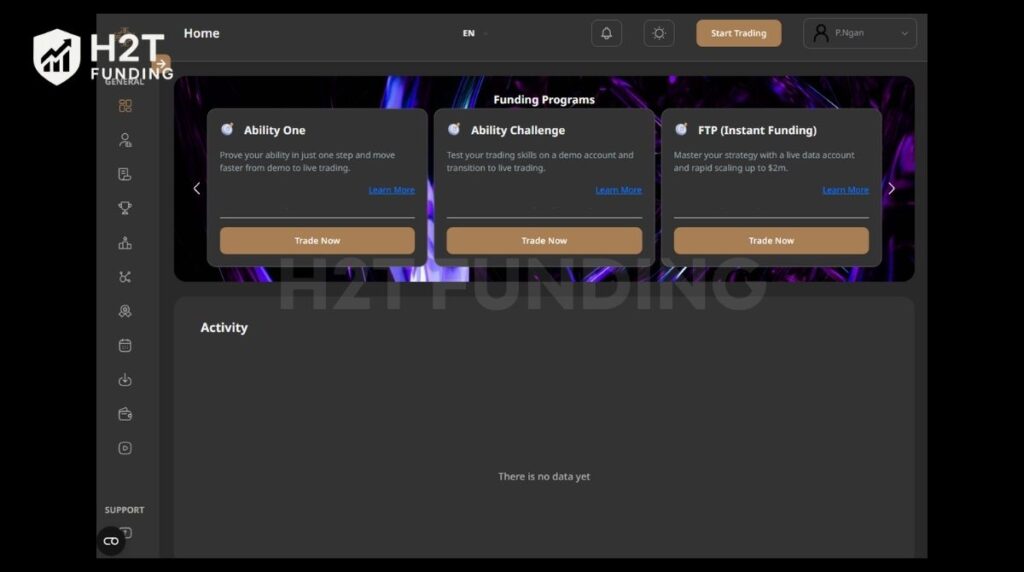
Task: Click the notification bell icon
Action: [x=606, y=33]
